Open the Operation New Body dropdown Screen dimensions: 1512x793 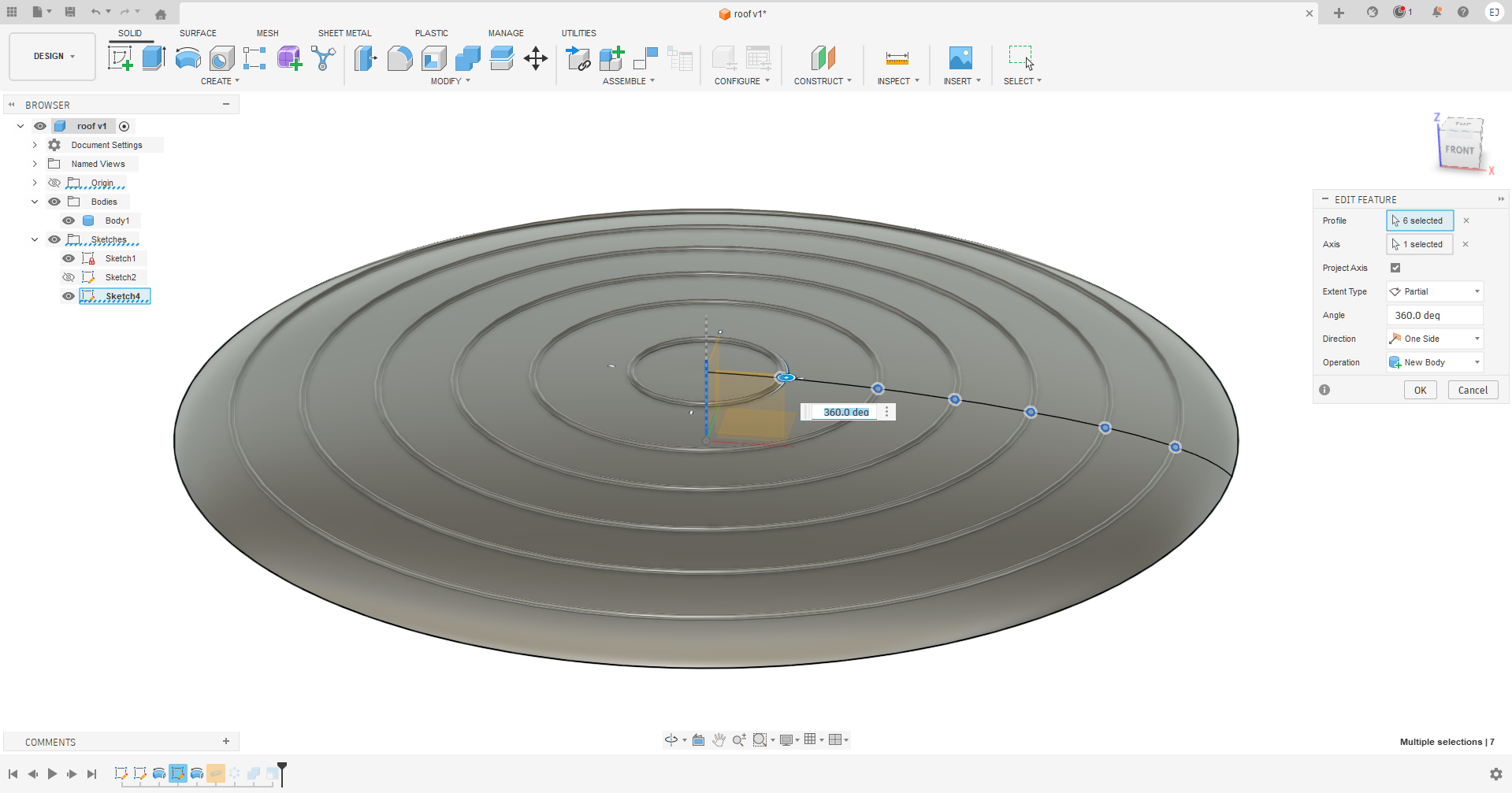pyautogui.click(x=1435, y=362)
